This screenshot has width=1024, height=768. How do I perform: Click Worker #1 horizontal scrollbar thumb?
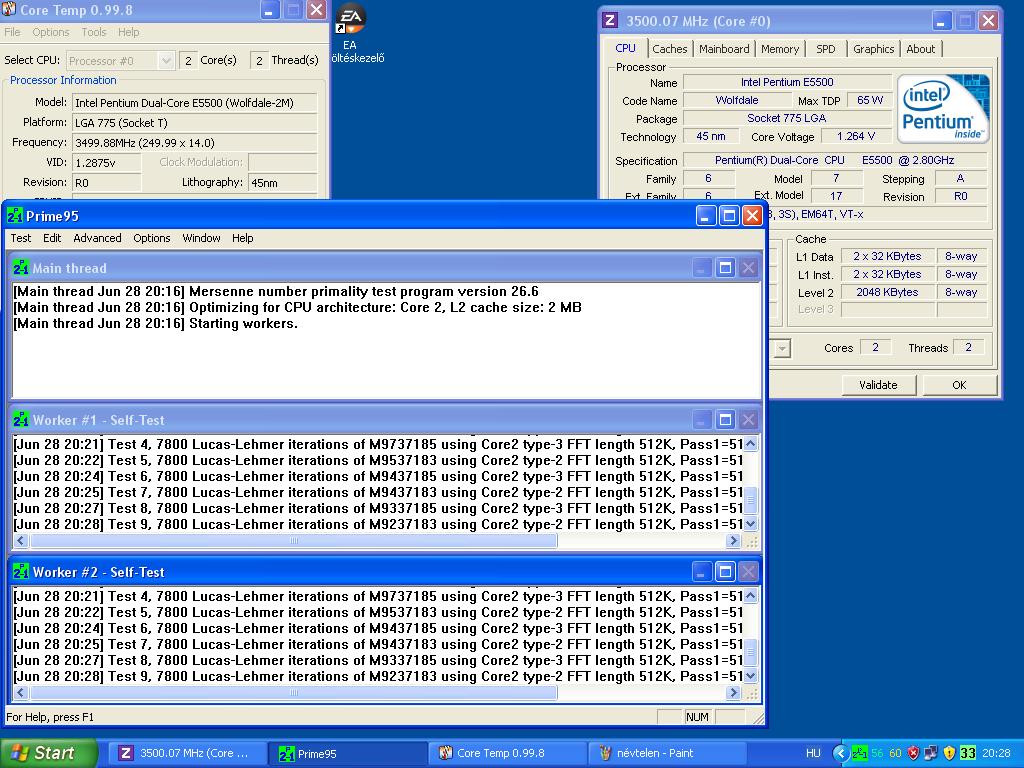(293, 541)
